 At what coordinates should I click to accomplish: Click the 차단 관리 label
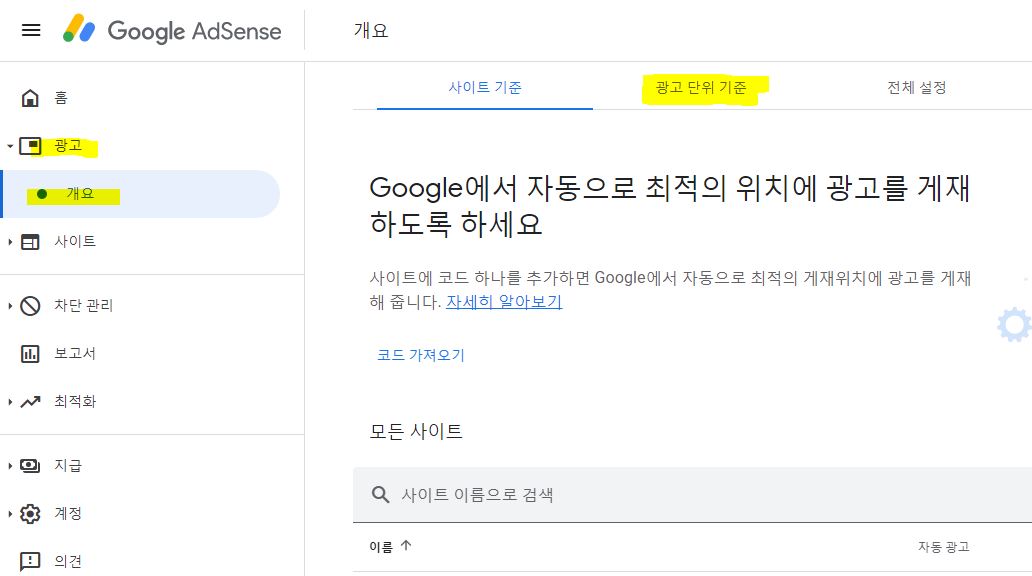84,305
